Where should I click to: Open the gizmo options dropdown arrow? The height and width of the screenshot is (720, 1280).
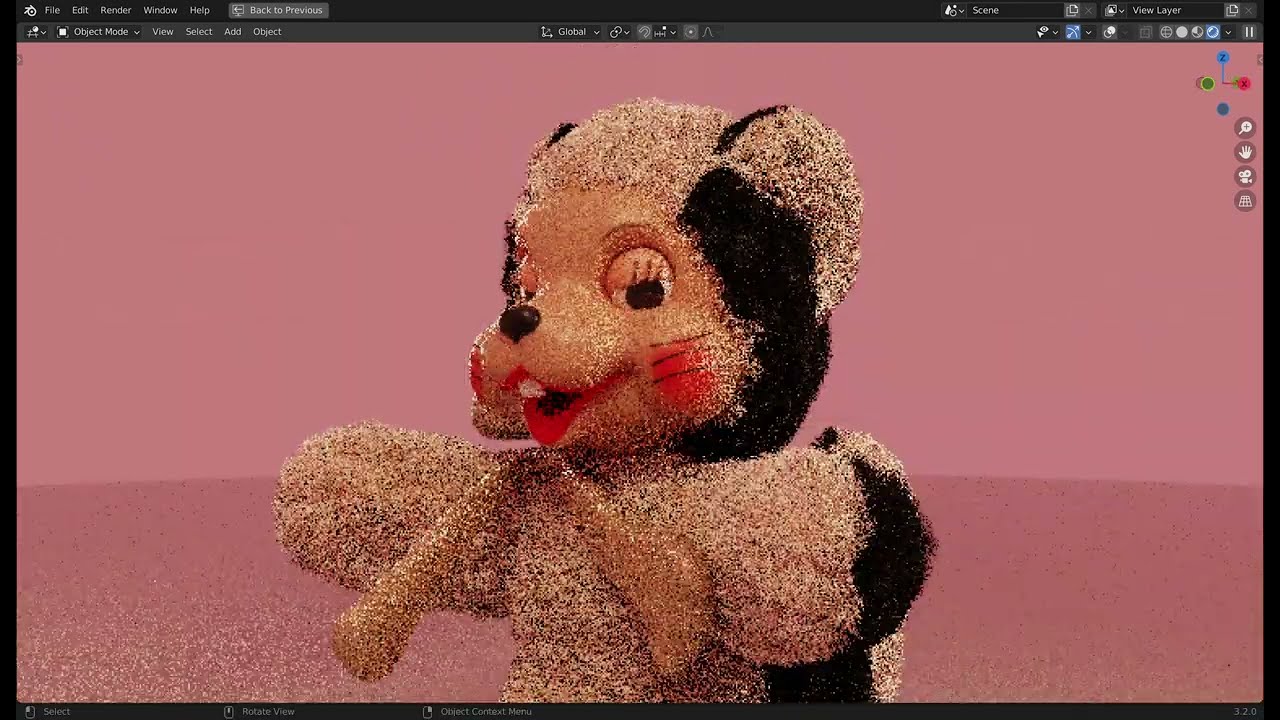[1088, 32]
